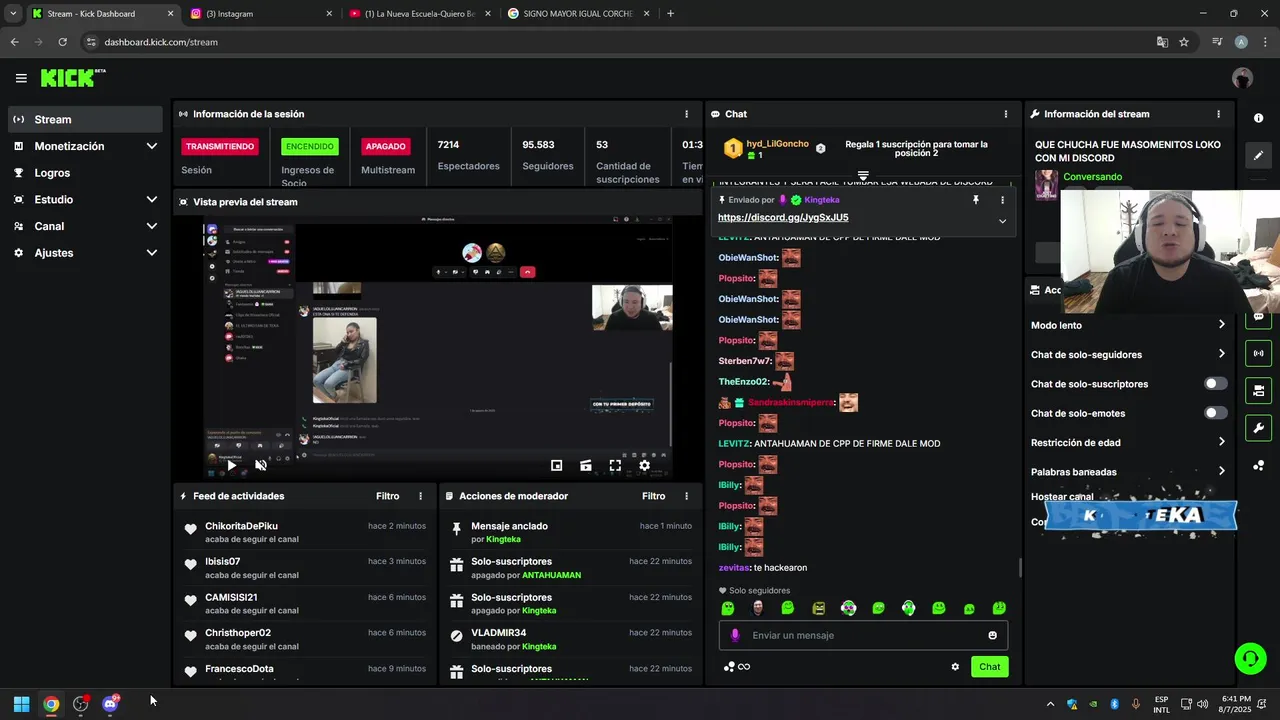Play the stream preview video
The height and width of the screenshot is (720, 1280).
231,465
